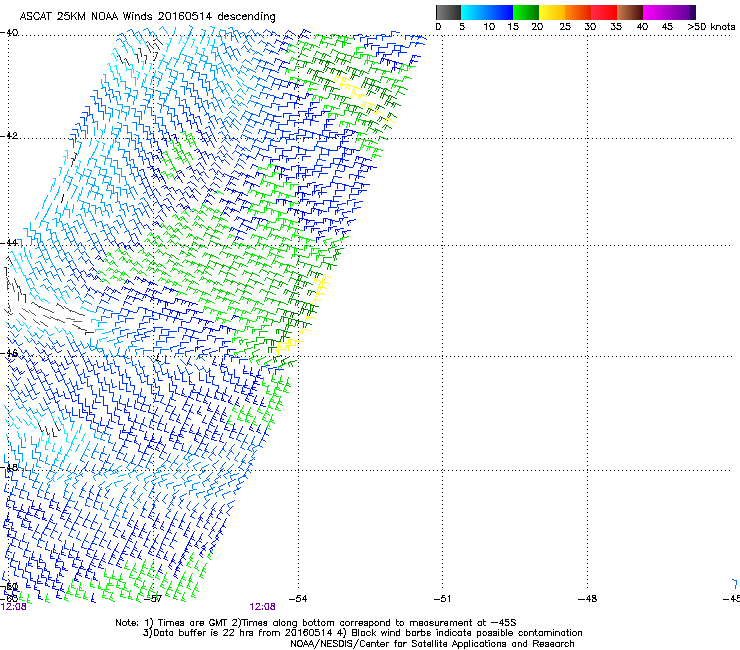Select the green 15-20 knots legend segment

(x=526, y=12)
